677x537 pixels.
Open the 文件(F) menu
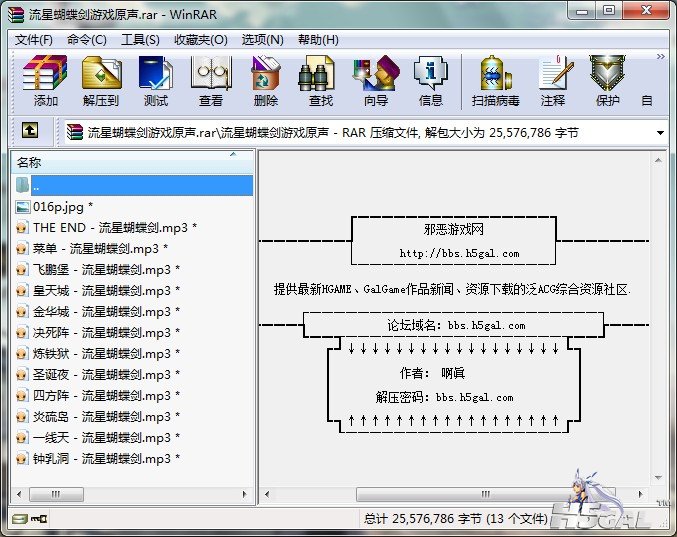(34, 40)
